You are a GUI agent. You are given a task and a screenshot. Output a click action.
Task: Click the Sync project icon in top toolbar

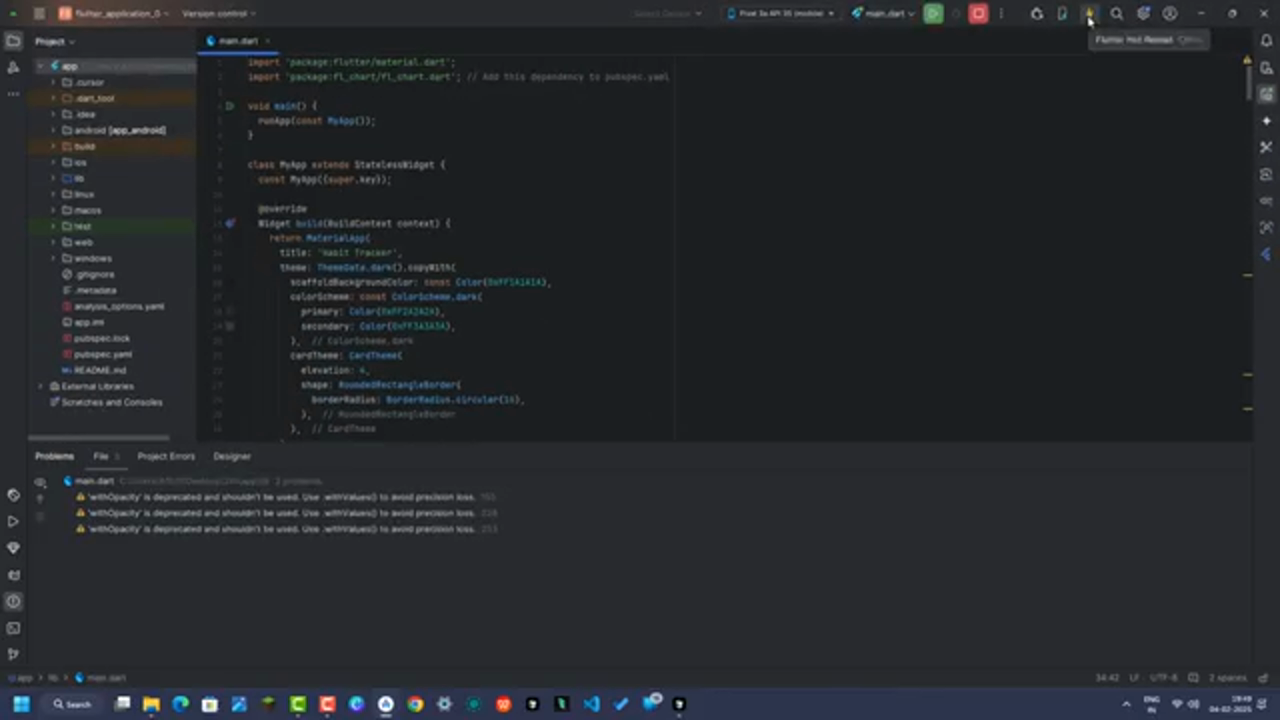1036,14
